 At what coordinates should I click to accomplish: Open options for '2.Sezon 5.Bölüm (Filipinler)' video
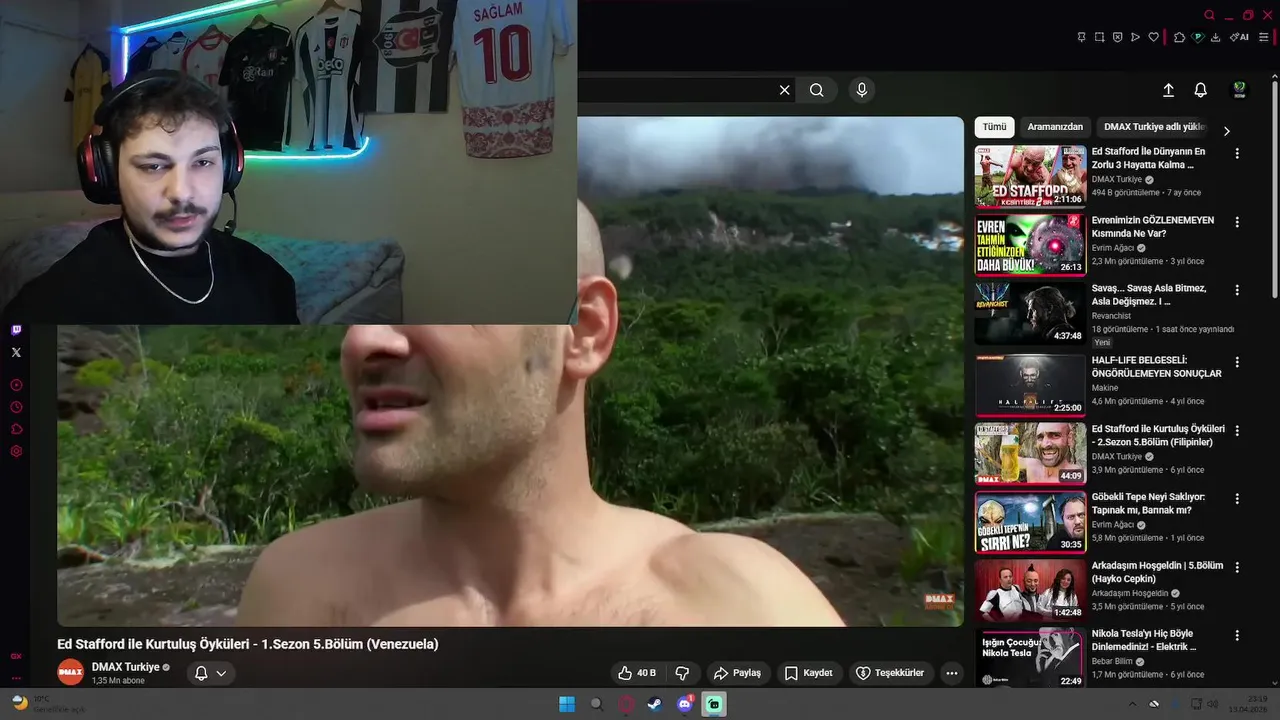[x=1237, y=430]
